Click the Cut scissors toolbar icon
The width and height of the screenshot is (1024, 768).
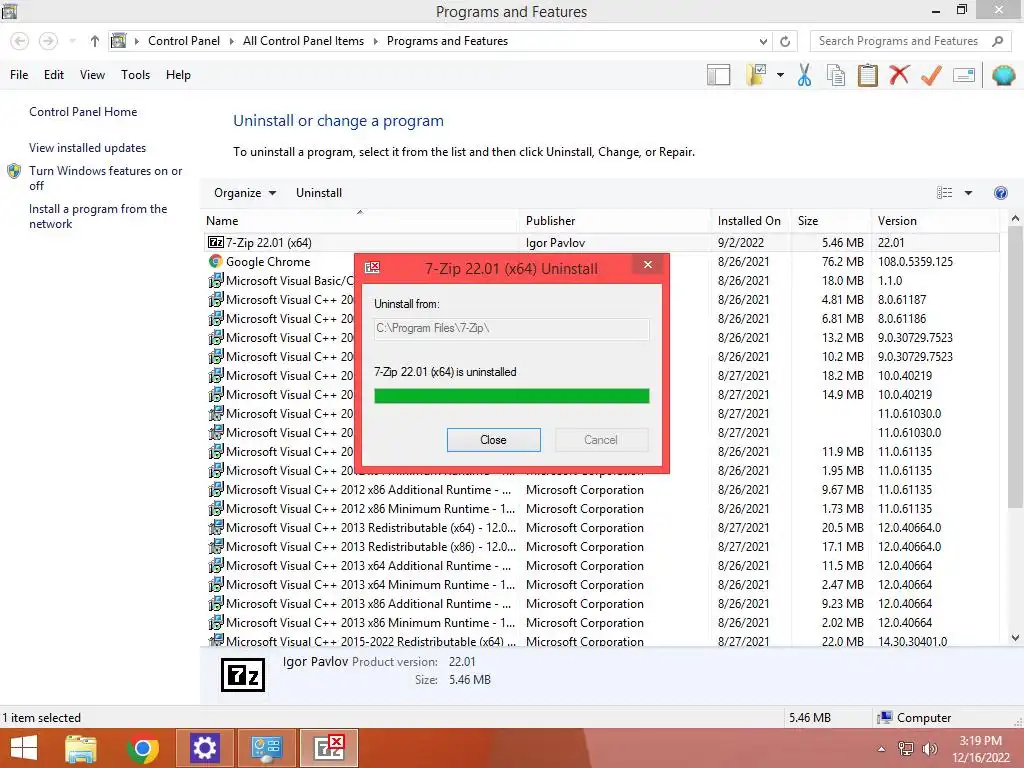pos(804,75)
